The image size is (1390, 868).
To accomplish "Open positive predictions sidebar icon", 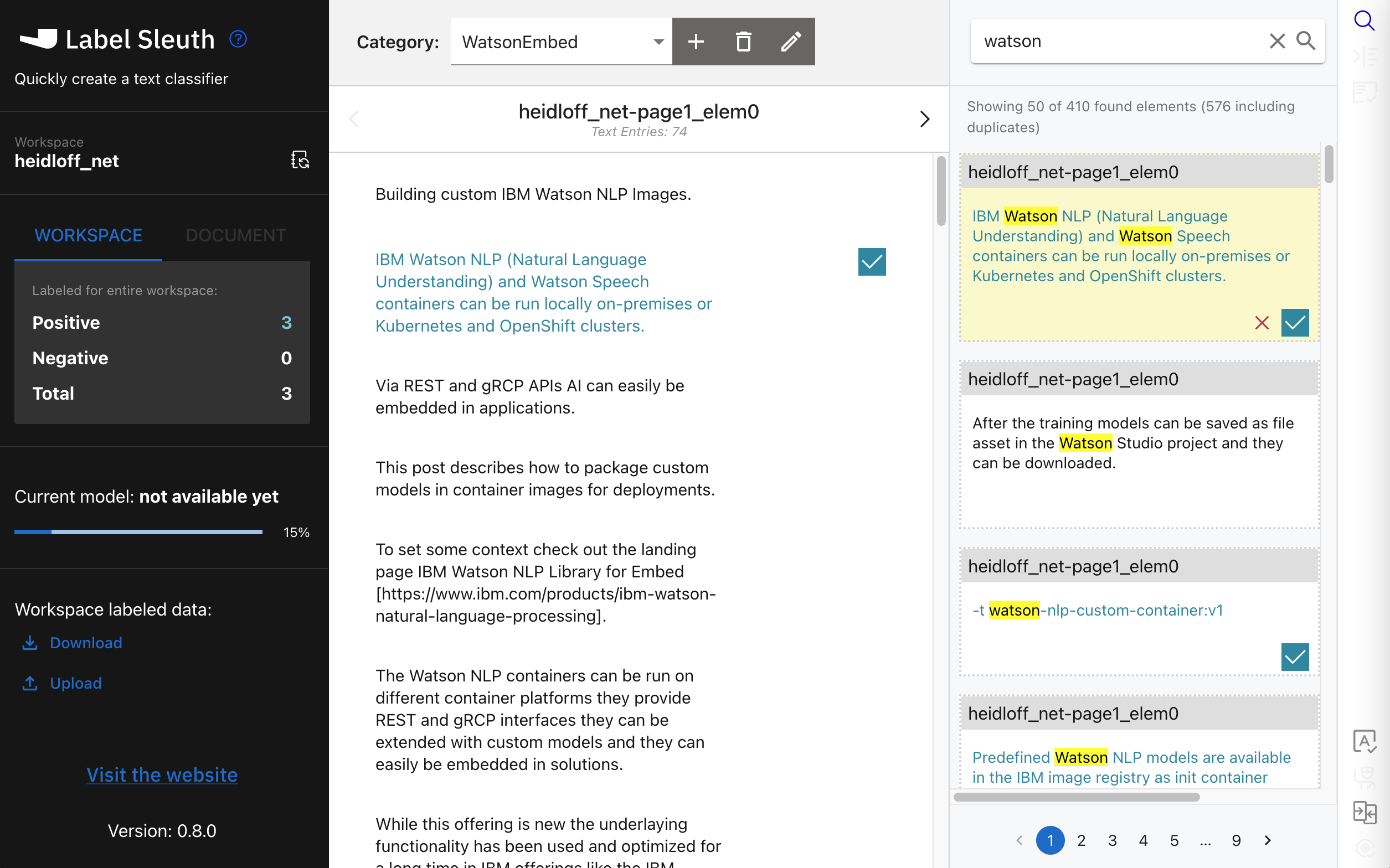I will (1364, 92).
